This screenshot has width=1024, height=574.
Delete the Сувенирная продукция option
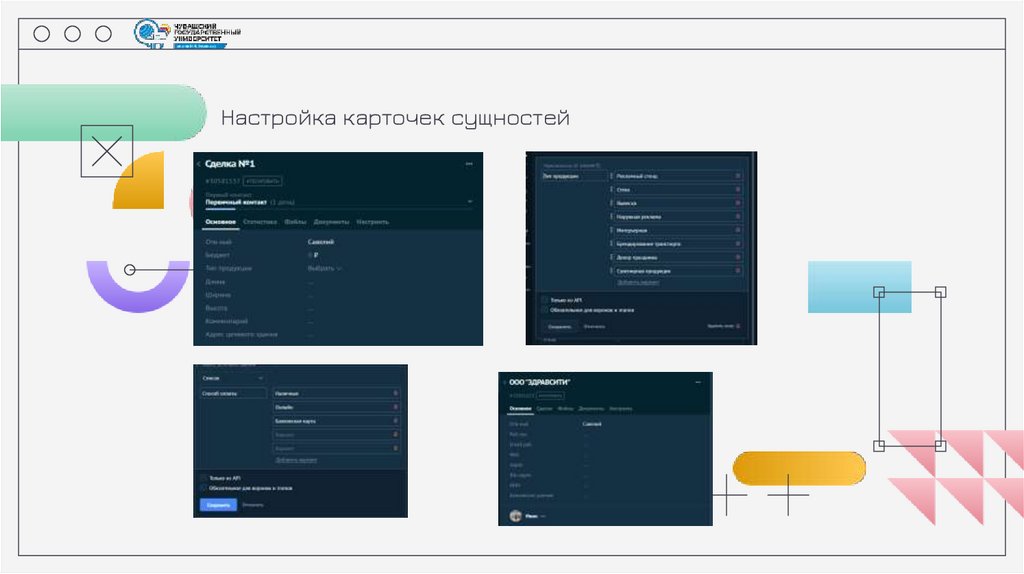738,270
